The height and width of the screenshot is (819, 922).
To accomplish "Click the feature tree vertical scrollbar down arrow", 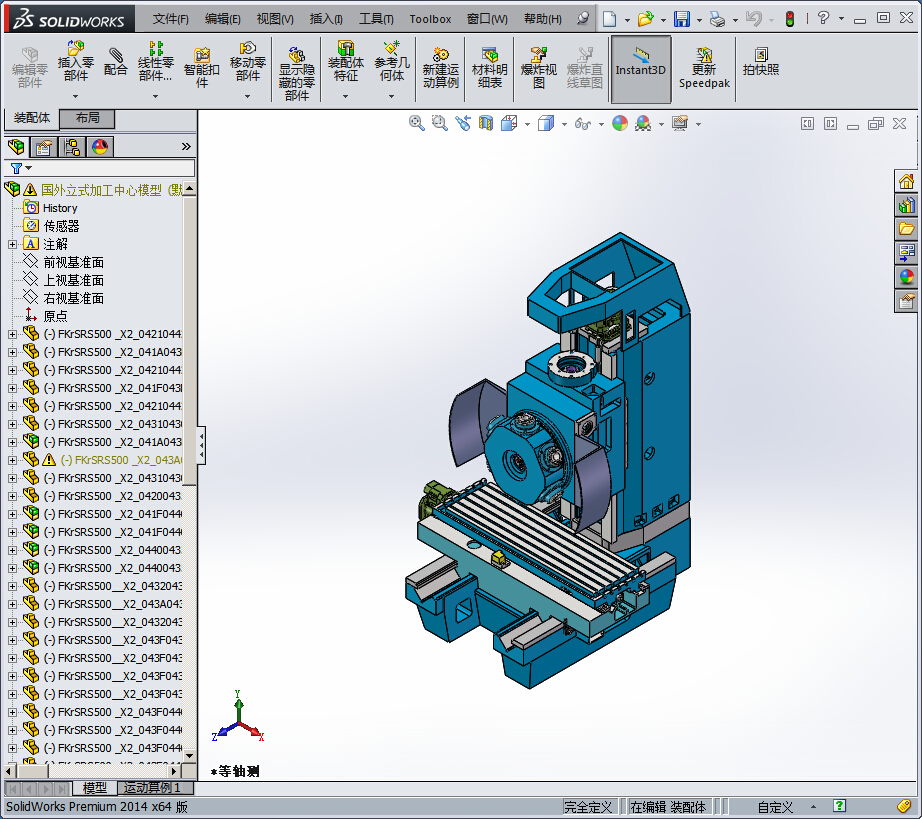I will click(x=189, y=755).
